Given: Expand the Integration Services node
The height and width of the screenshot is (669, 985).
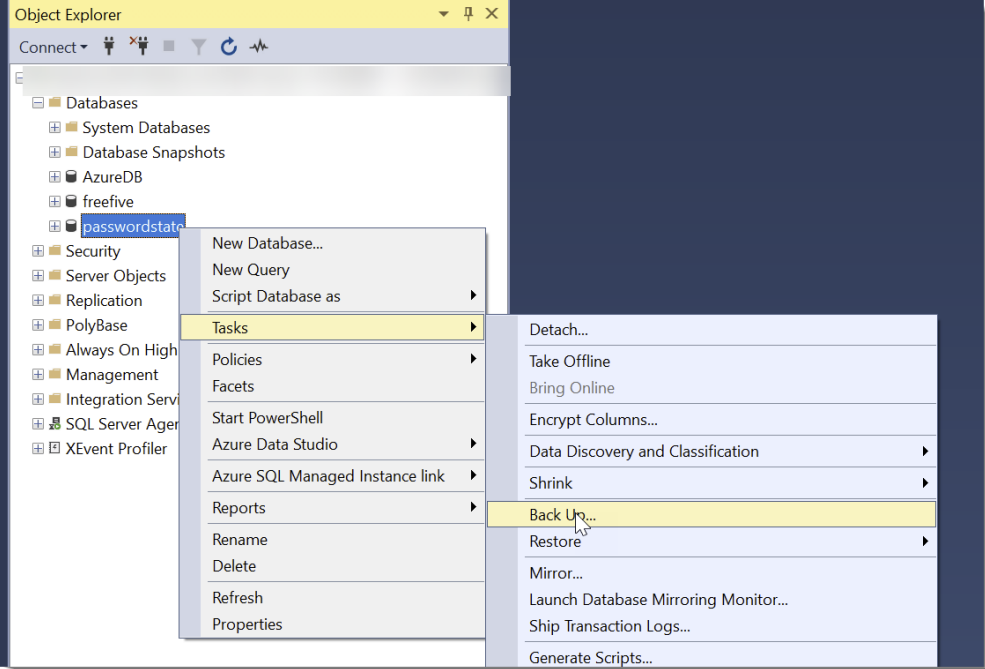Looking at the screenshot, I should tap(38, 399).
